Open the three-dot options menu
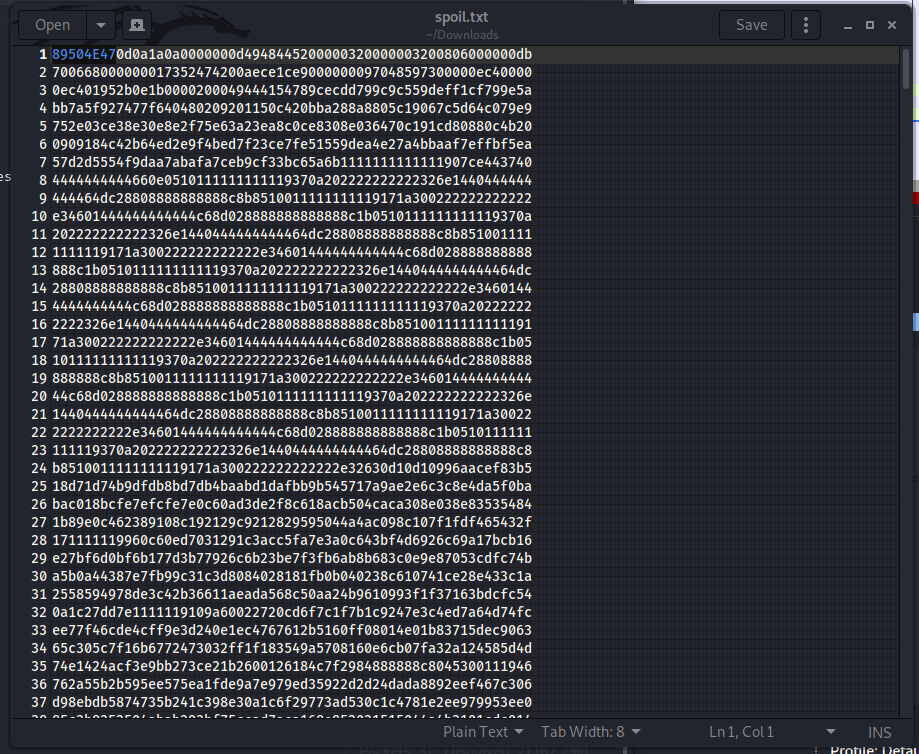Image resolution: width=919 pixels, height=754 pixels. (x=806, y=25)
